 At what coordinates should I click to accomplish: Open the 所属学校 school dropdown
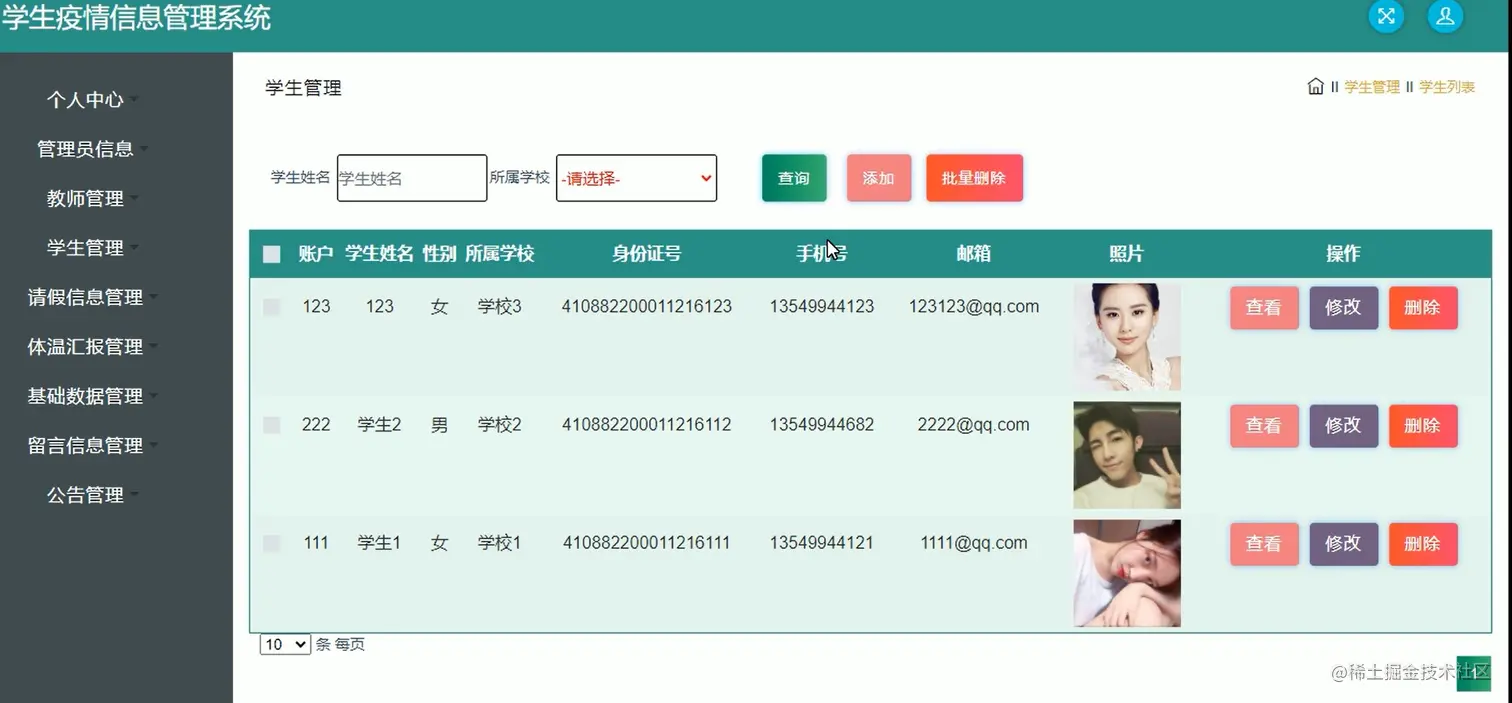point(636,177)
